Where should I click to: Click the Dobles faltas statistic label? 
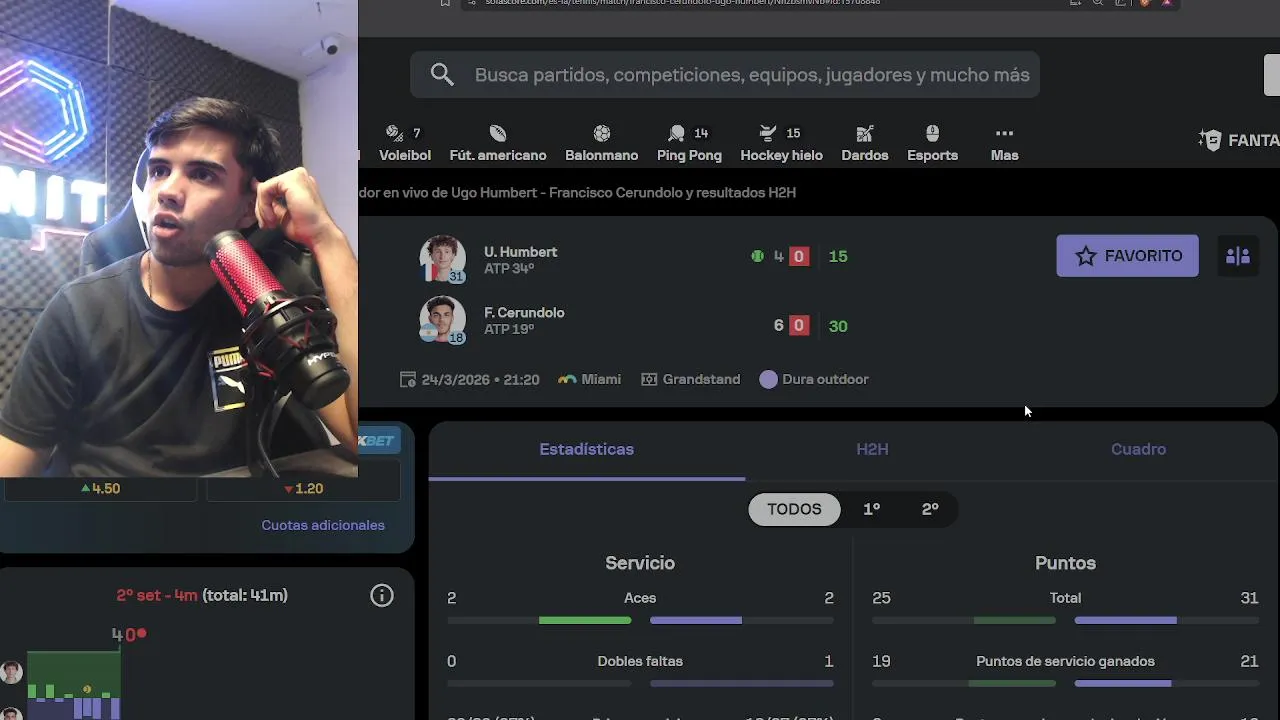[640, 661]
